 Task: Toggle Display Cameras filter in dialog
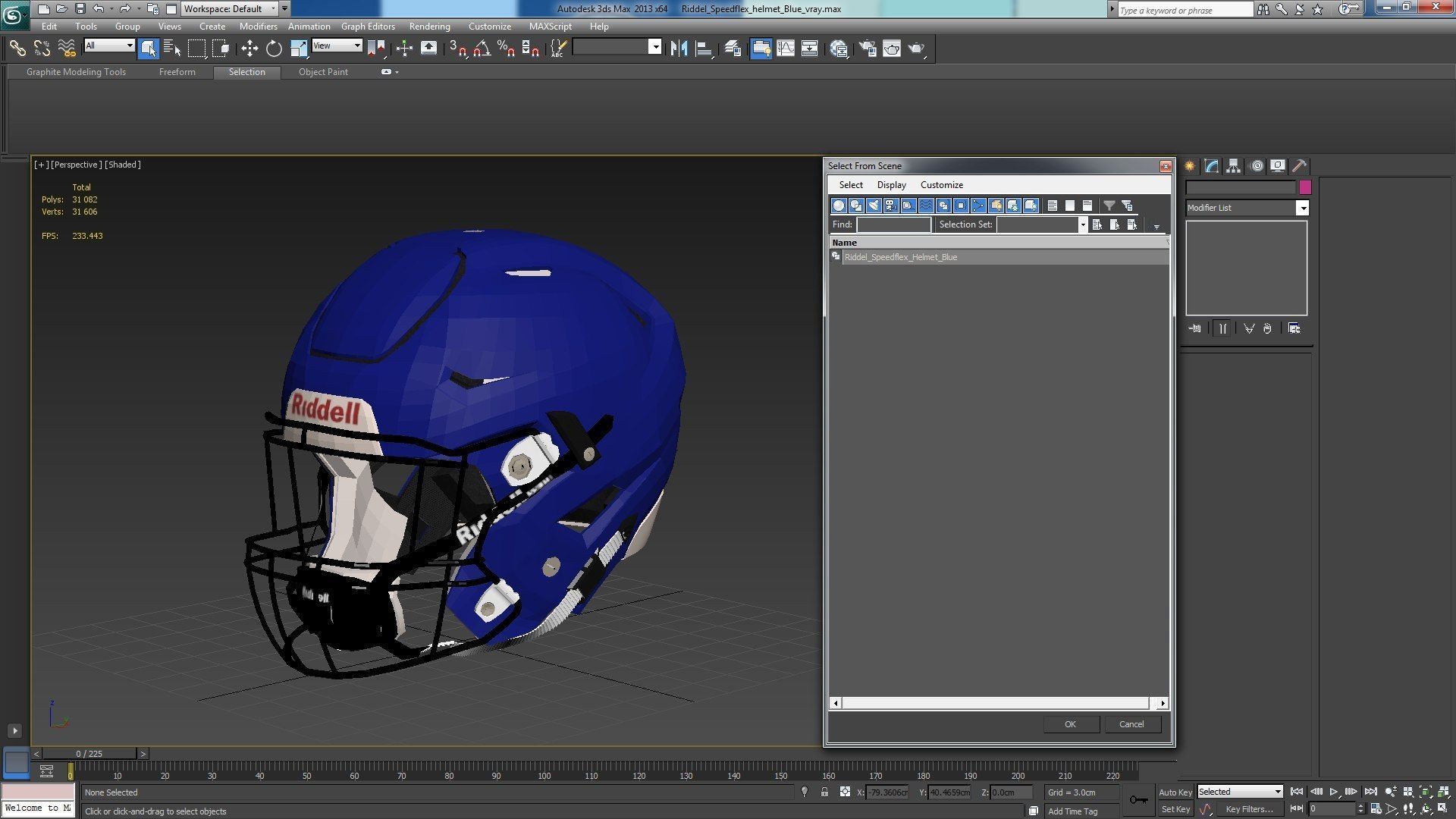click(891, 206)
